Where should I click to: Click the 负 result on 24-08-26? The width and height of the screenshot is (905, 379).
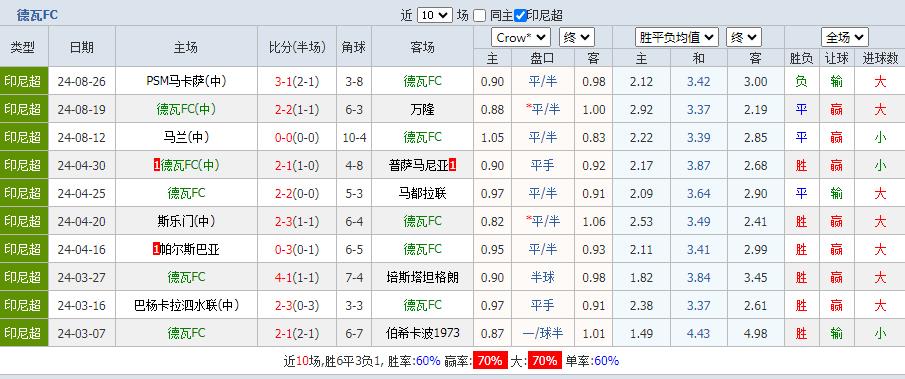[x=801, y=81]
